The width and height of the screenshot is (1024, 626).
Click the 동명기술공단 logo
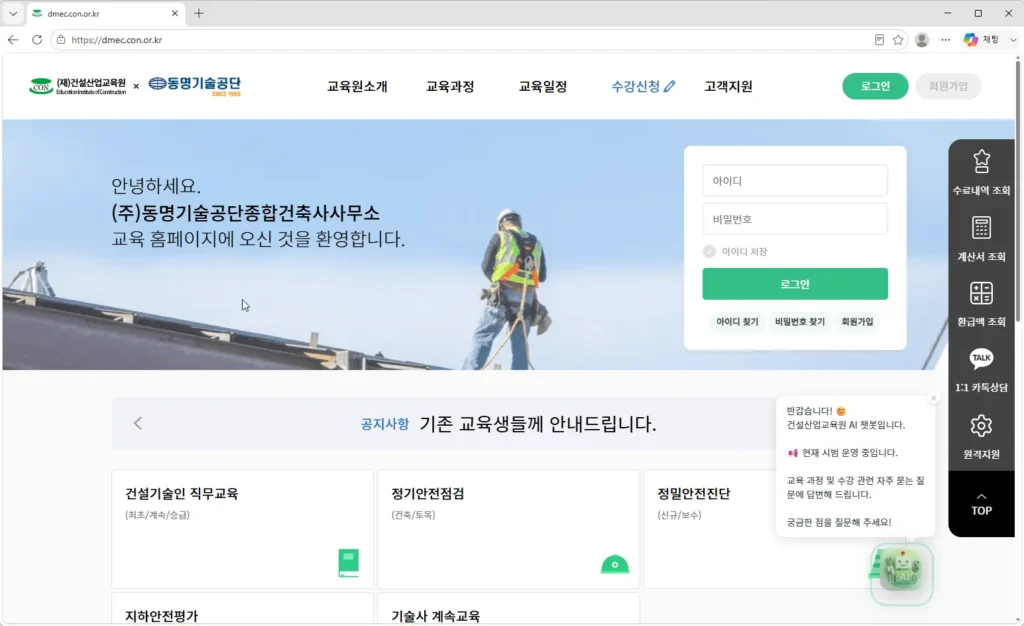[x=195, y=86]
